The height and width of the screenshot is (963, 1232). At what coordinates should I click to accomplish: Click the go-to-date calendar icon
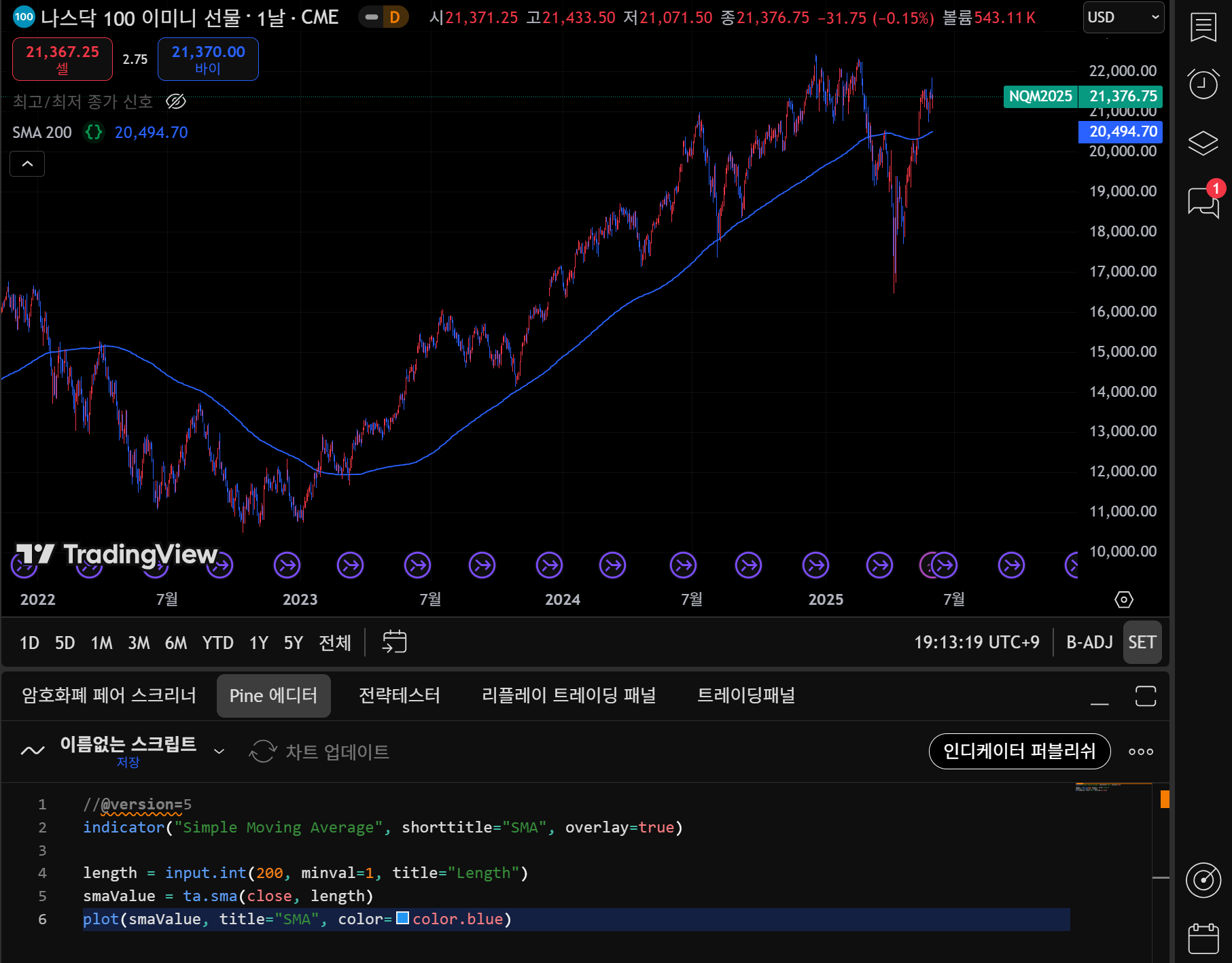point(394,642)
